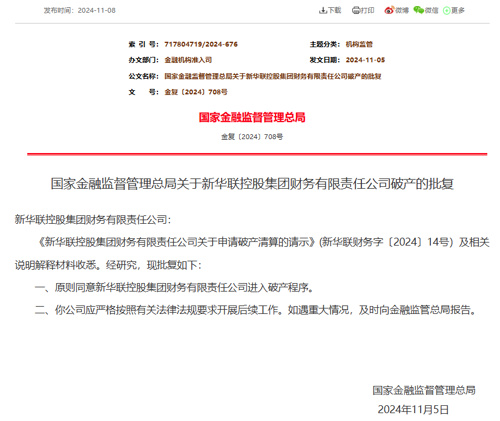Click issue date value 2024-11-05
The image size is (500, 421).
pyautogui.click(x=365, y=60)
